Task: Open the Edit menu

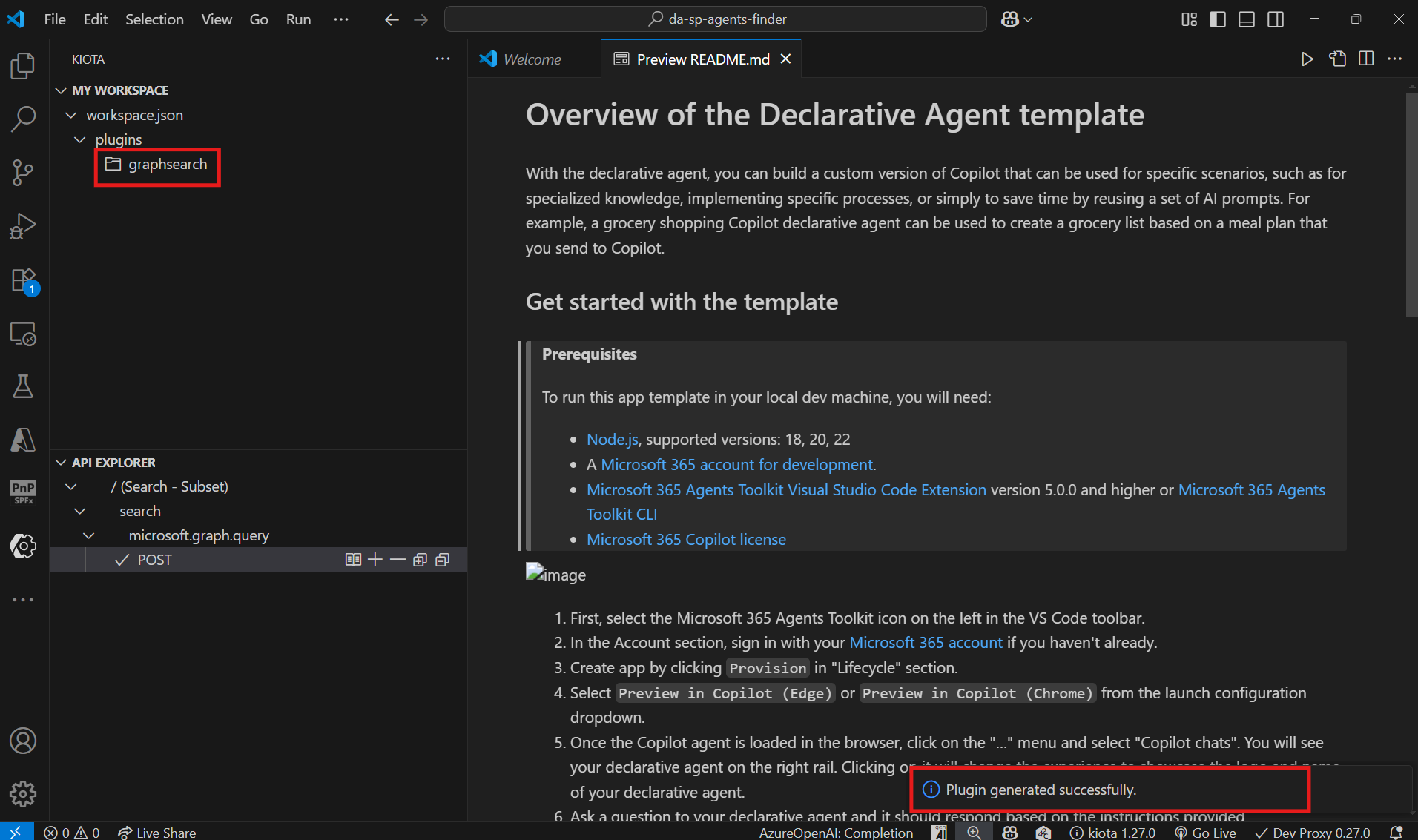Action: tap(96, 19)
